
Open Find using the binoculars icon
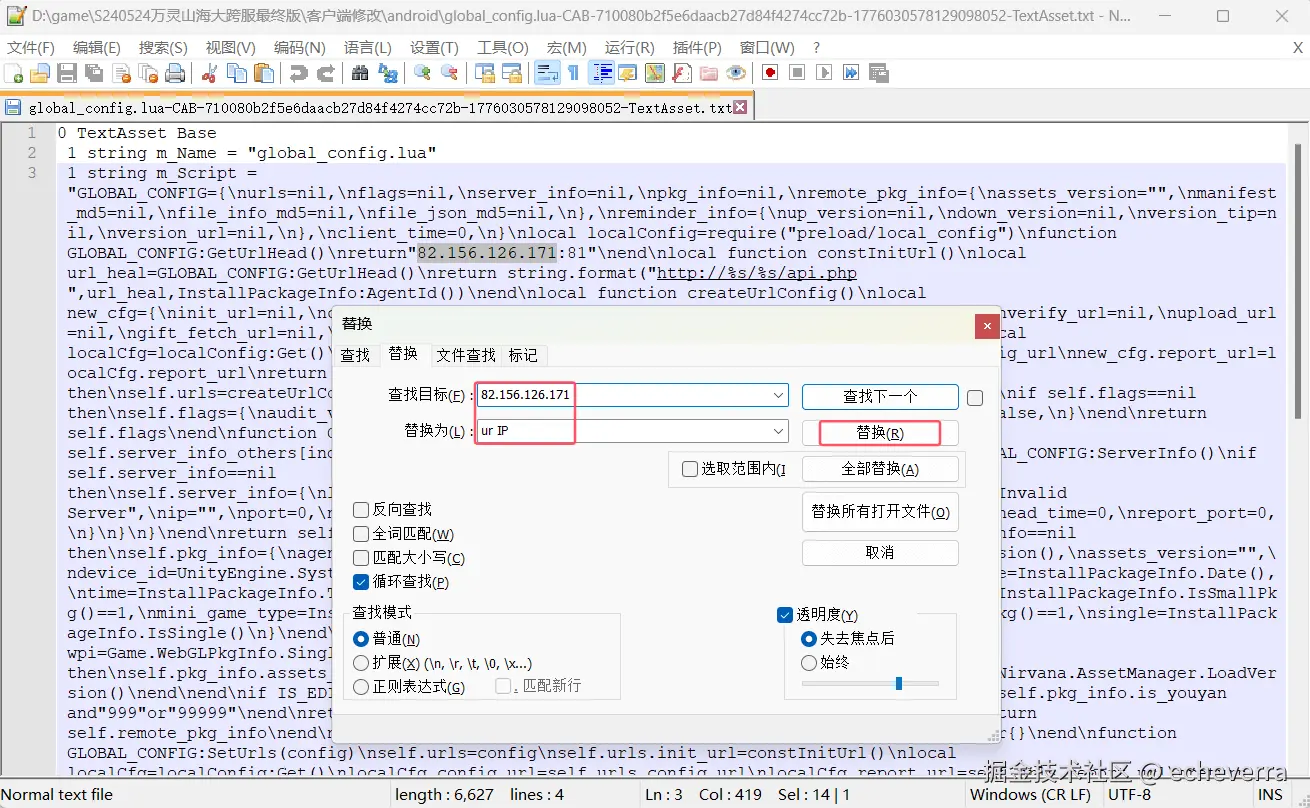click(x=361, y=73)
